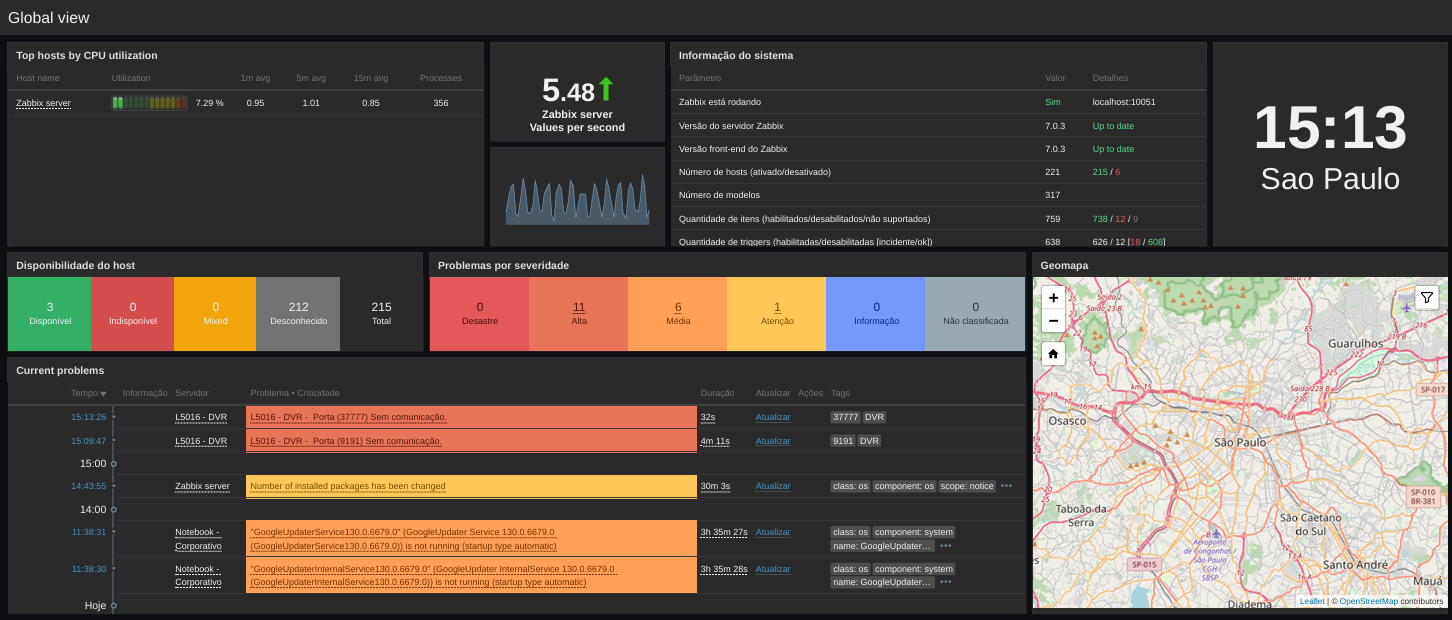
Task: Click Atualizar for the installed packages problem
Action: [x=772, y=486]
